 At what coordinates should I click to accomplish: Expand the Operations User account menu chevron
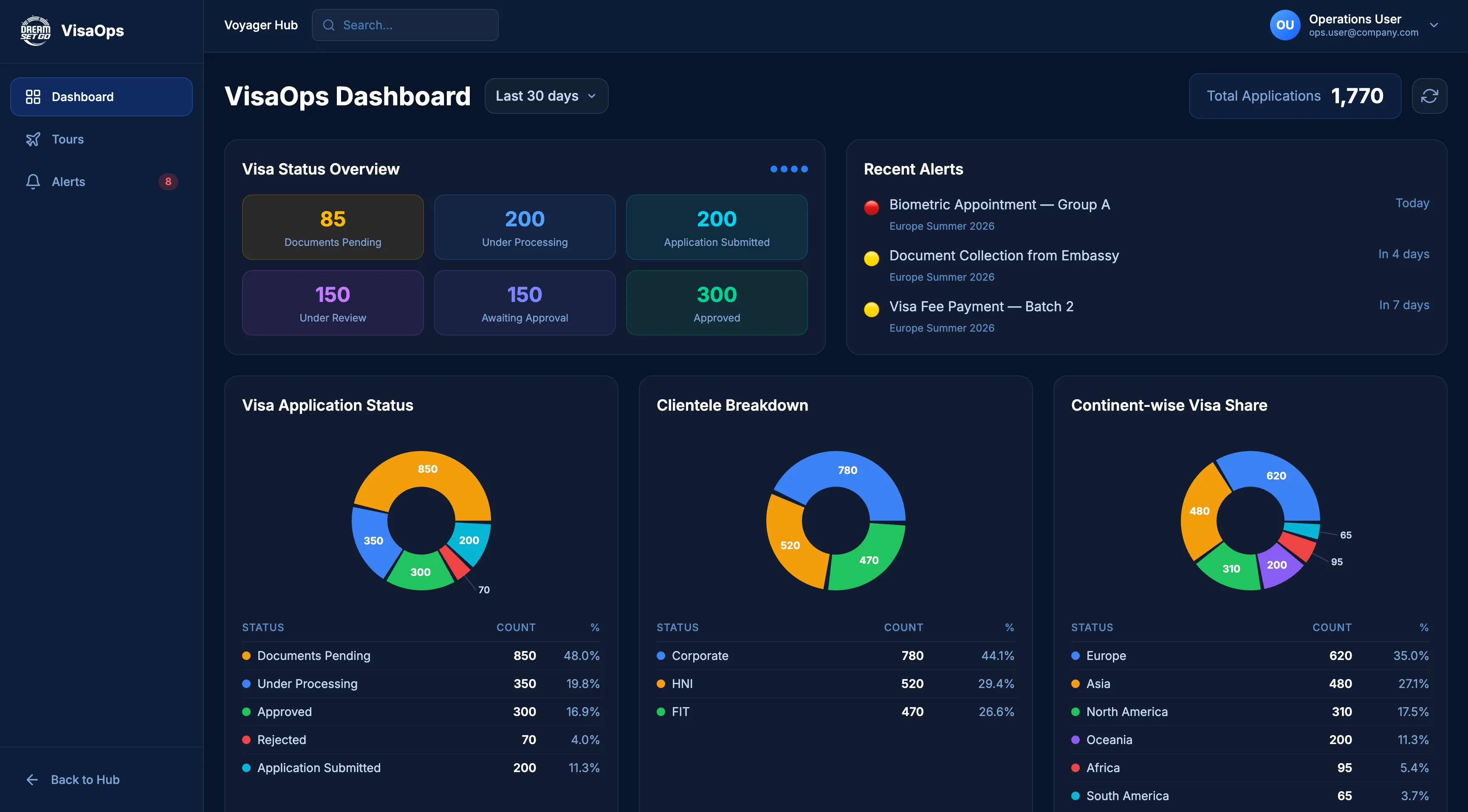[1434, 25]
